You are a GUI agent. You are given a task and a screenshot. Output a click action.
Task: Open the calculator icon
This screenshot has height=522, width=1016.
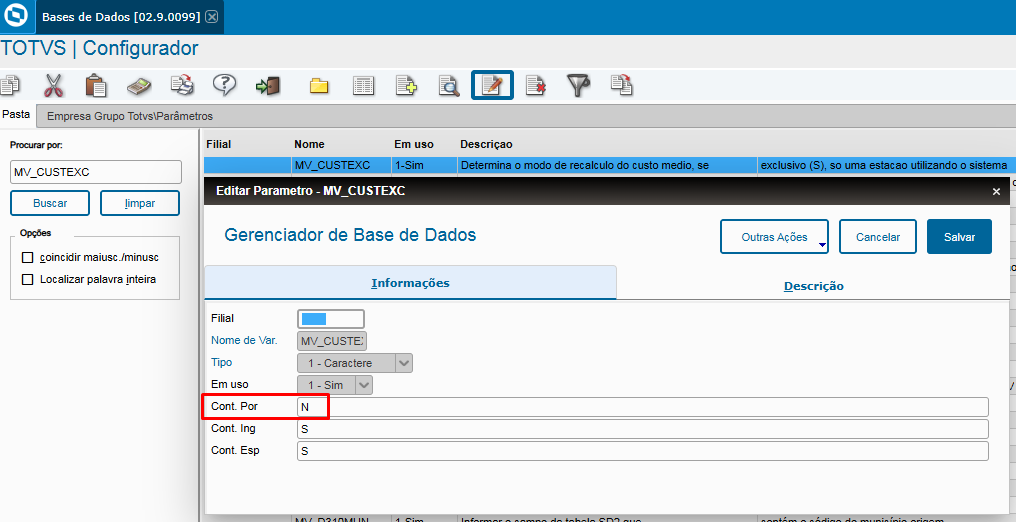[139, 85]
